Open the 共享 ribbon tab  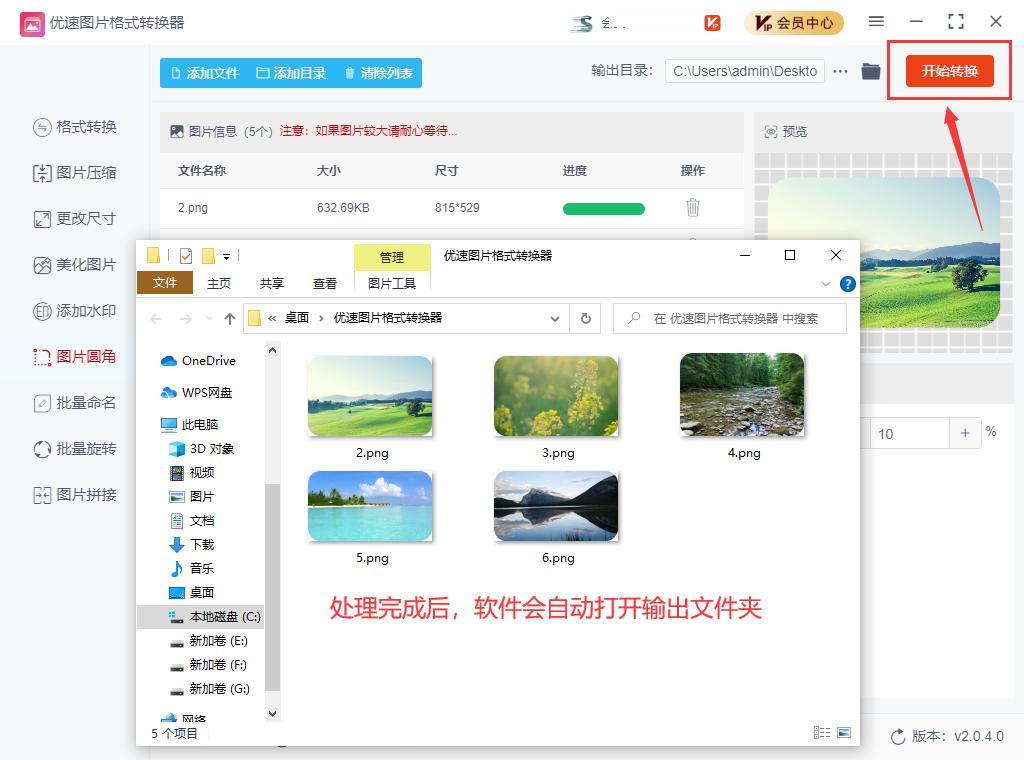point(272,283)
